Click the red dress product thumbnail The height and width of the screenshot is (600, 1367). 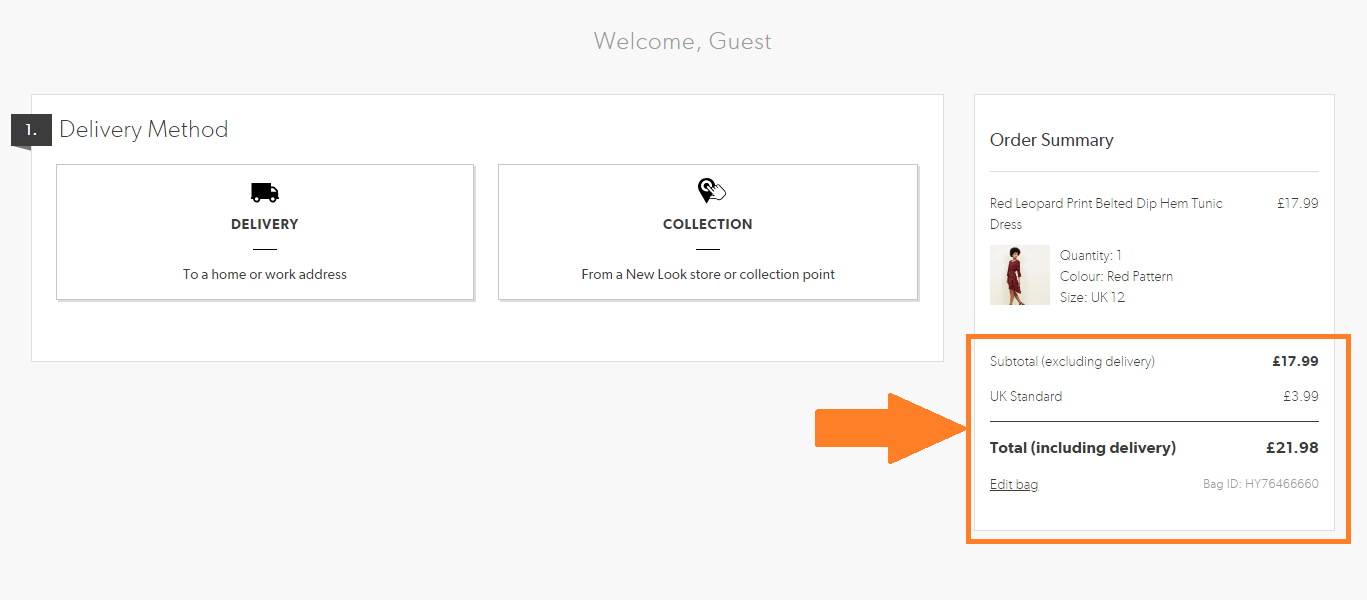pyautogui.click(x=1020, y=275)
